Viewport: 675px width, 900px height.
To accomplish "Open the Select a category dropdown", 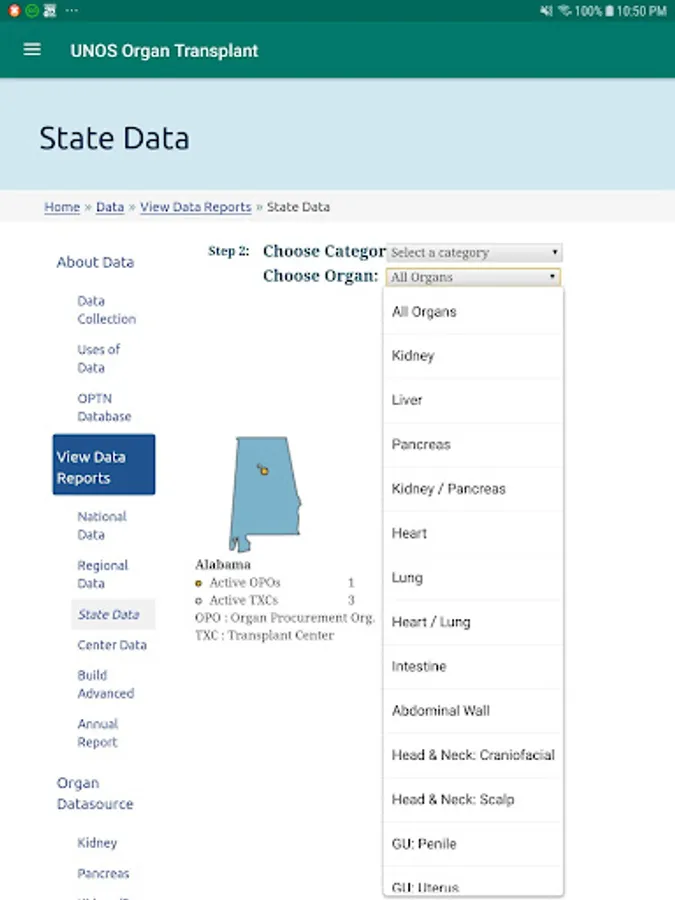I will pos(474,253).
